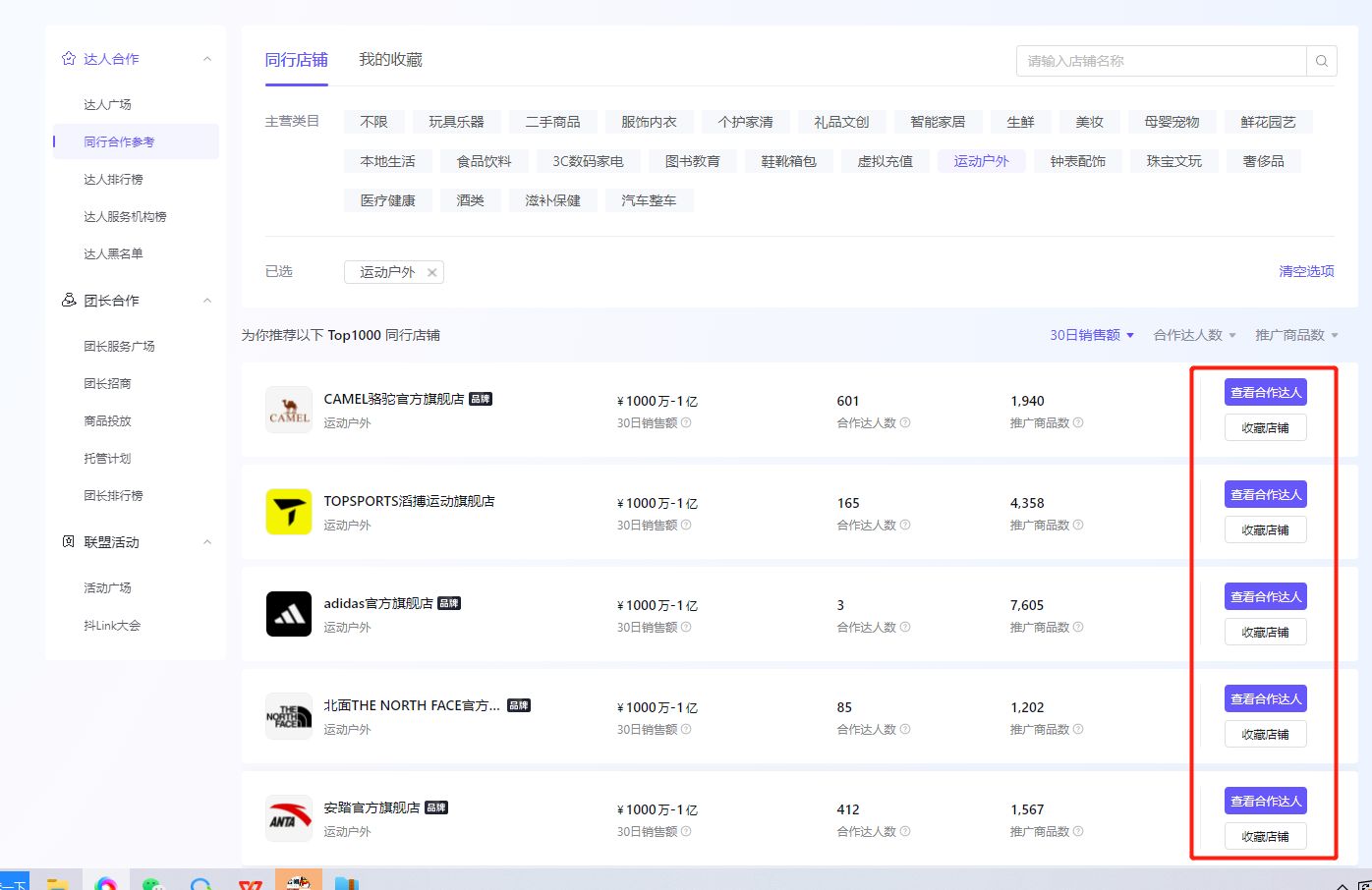Click 清空选项 to clear filters

[1306, 271]
